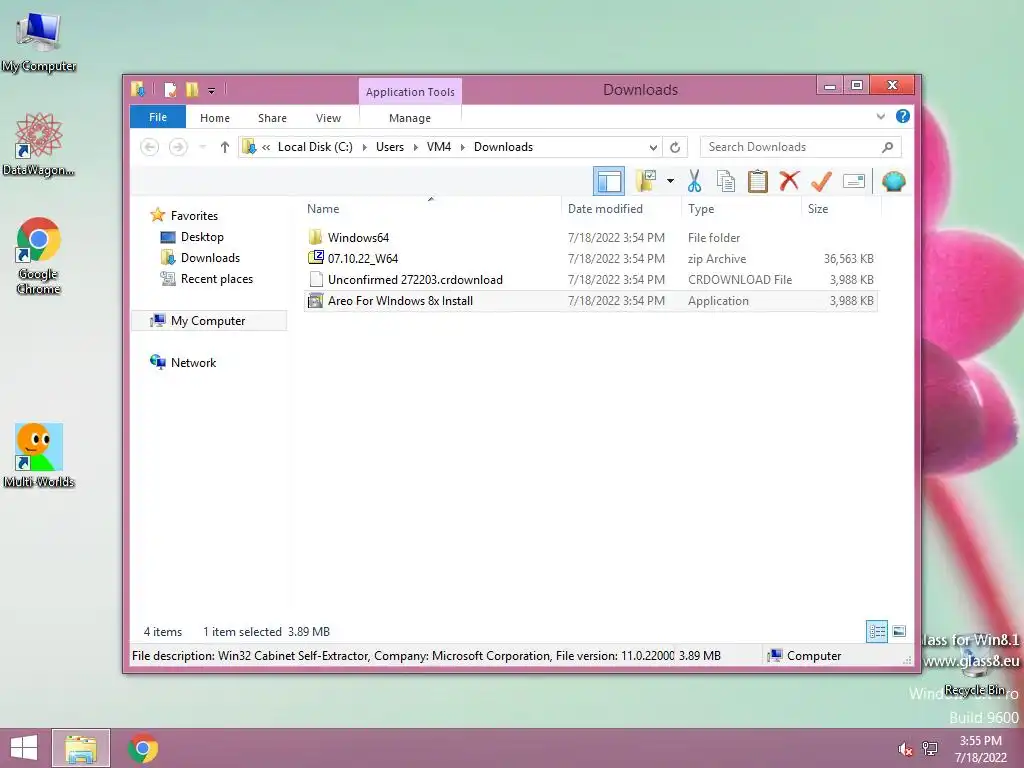1024x768 pixels.
Task: Switch to the Share ribbon tab
Action: pos(272,118)
